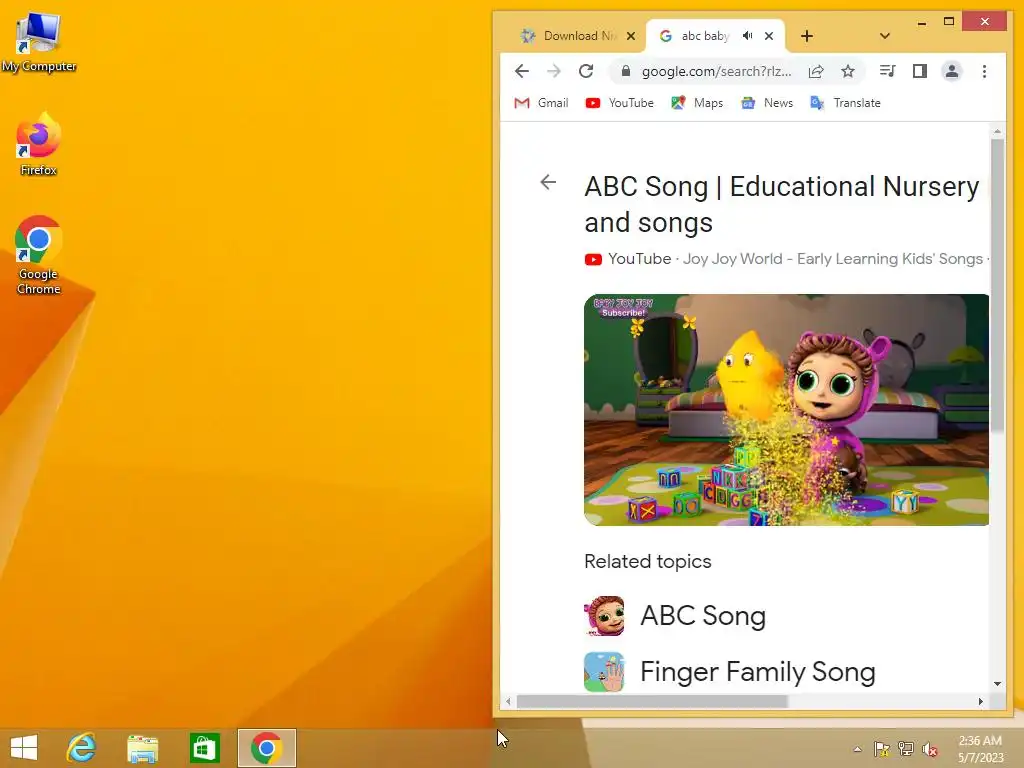Mute the tab's audio speaker icon

pos(747,36)
